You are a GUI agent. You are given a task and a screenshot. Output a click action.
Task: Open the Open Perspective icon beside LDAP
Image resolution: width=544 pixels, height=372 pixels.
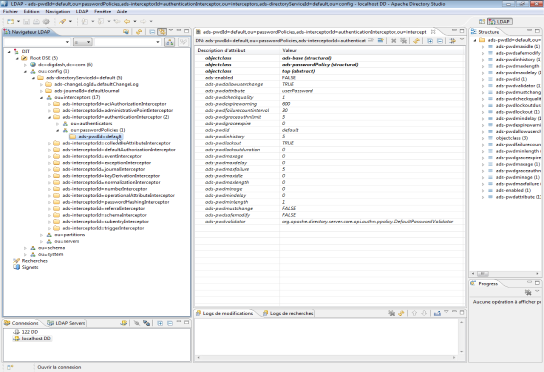[482, 22]
